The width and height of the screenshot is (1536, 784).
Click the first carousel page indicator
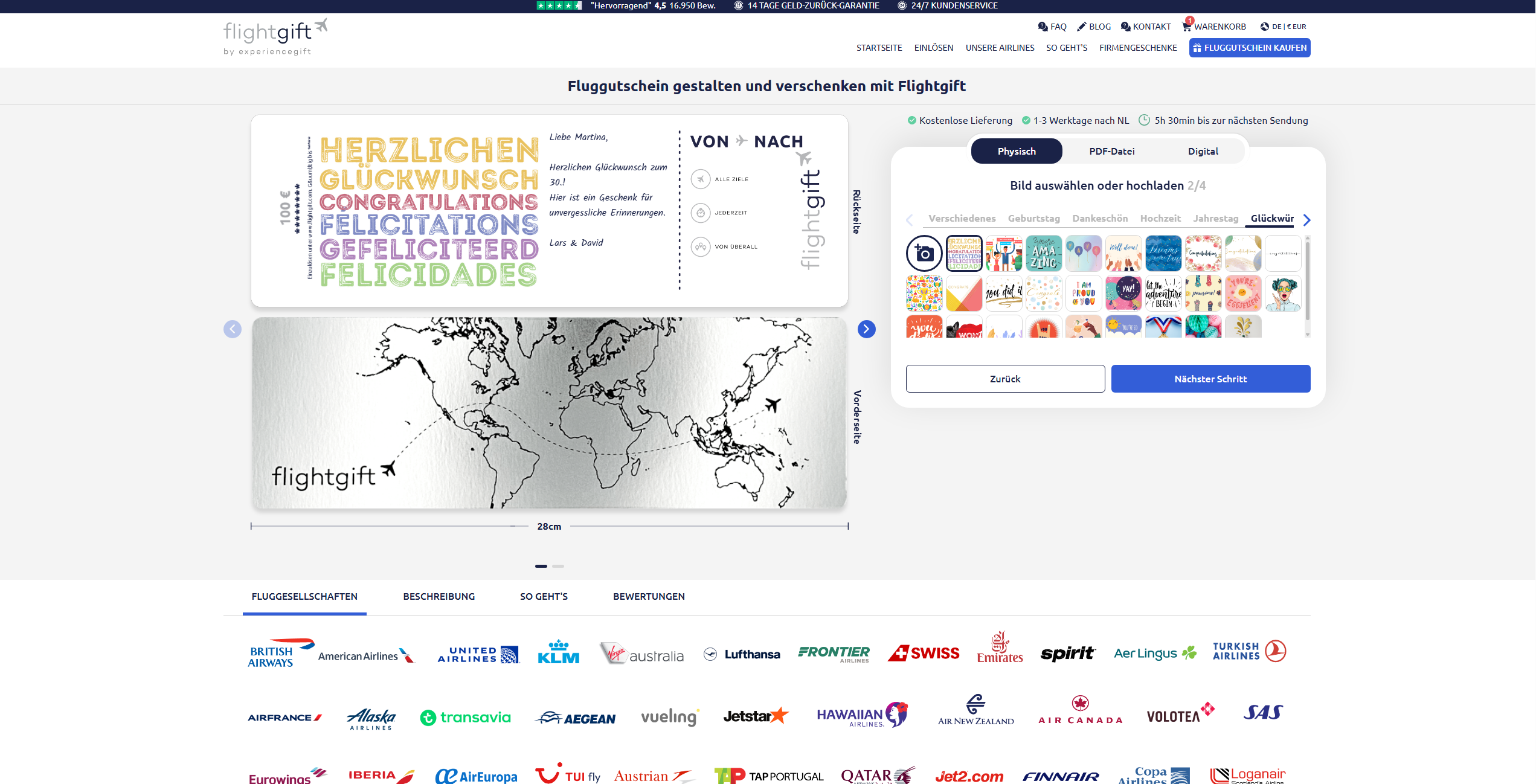pos(541,566)
